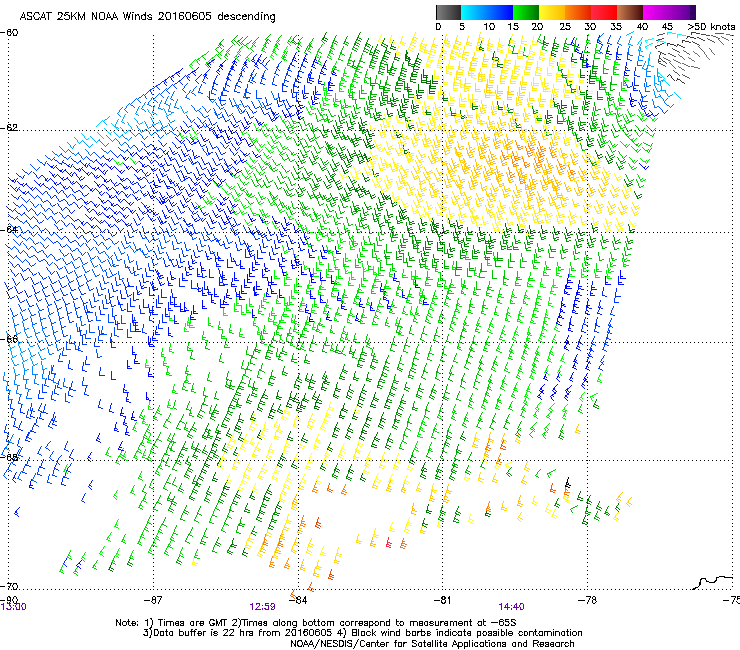This screenshot has height=650, width=740.
Task: Click the '-64' latitude axis label
Action: pyautogui.click(x=9, y=229)
